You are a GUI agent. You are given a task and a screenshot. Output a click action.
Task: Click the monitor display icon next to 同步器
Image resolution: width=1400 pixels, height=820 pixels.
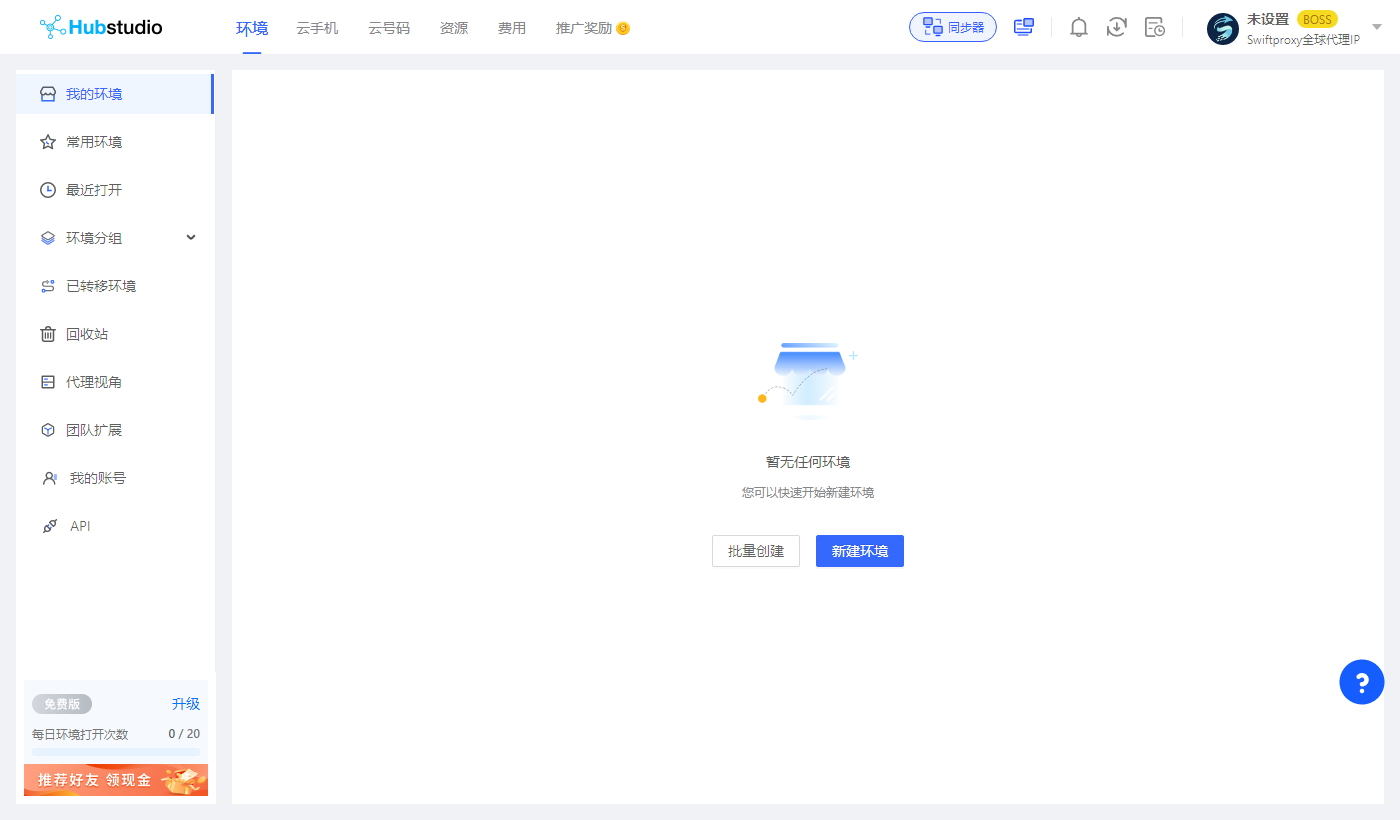tap(1023, 26)
